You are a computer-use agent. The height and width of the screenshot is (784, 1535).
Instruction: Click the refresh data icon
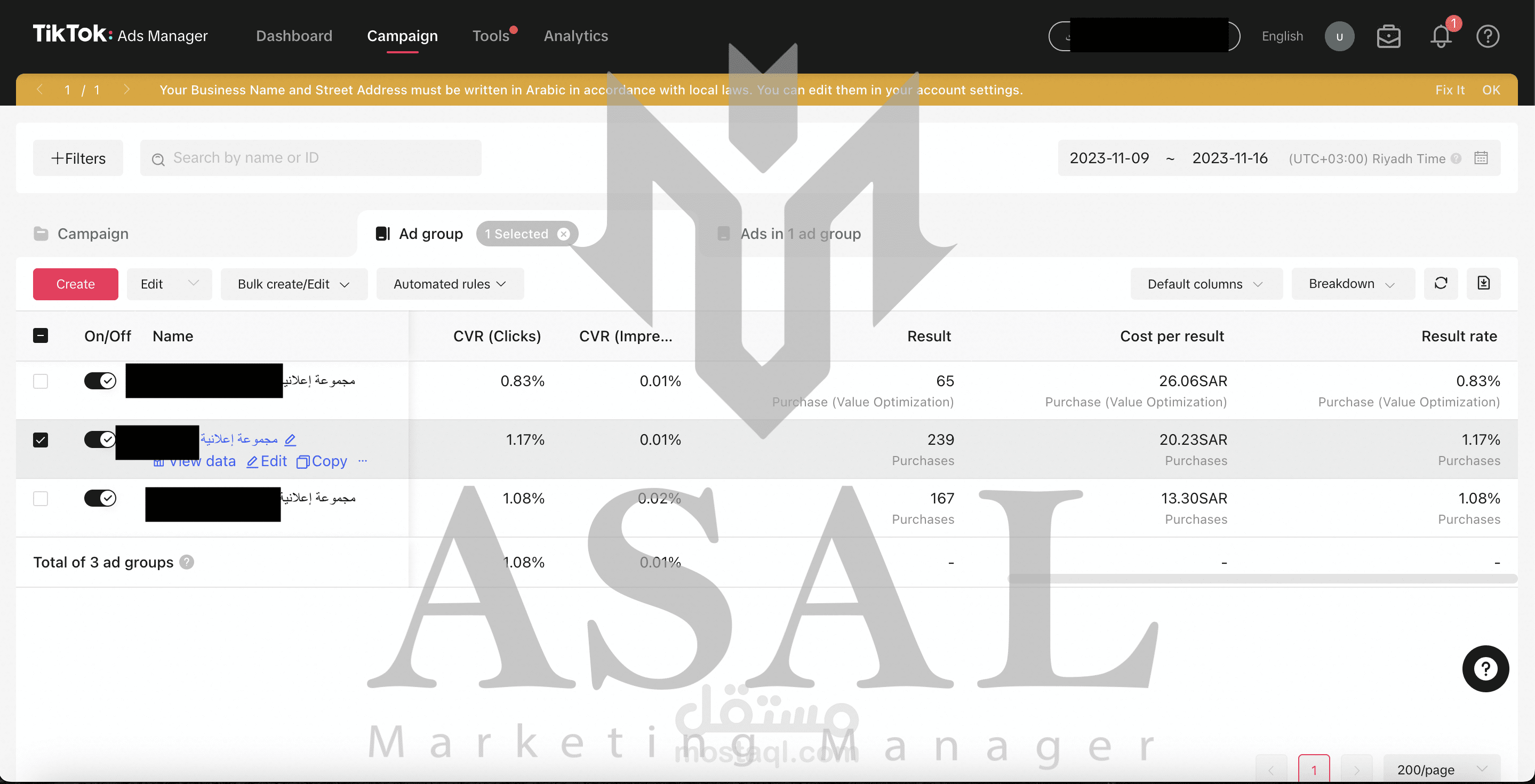1440,284
